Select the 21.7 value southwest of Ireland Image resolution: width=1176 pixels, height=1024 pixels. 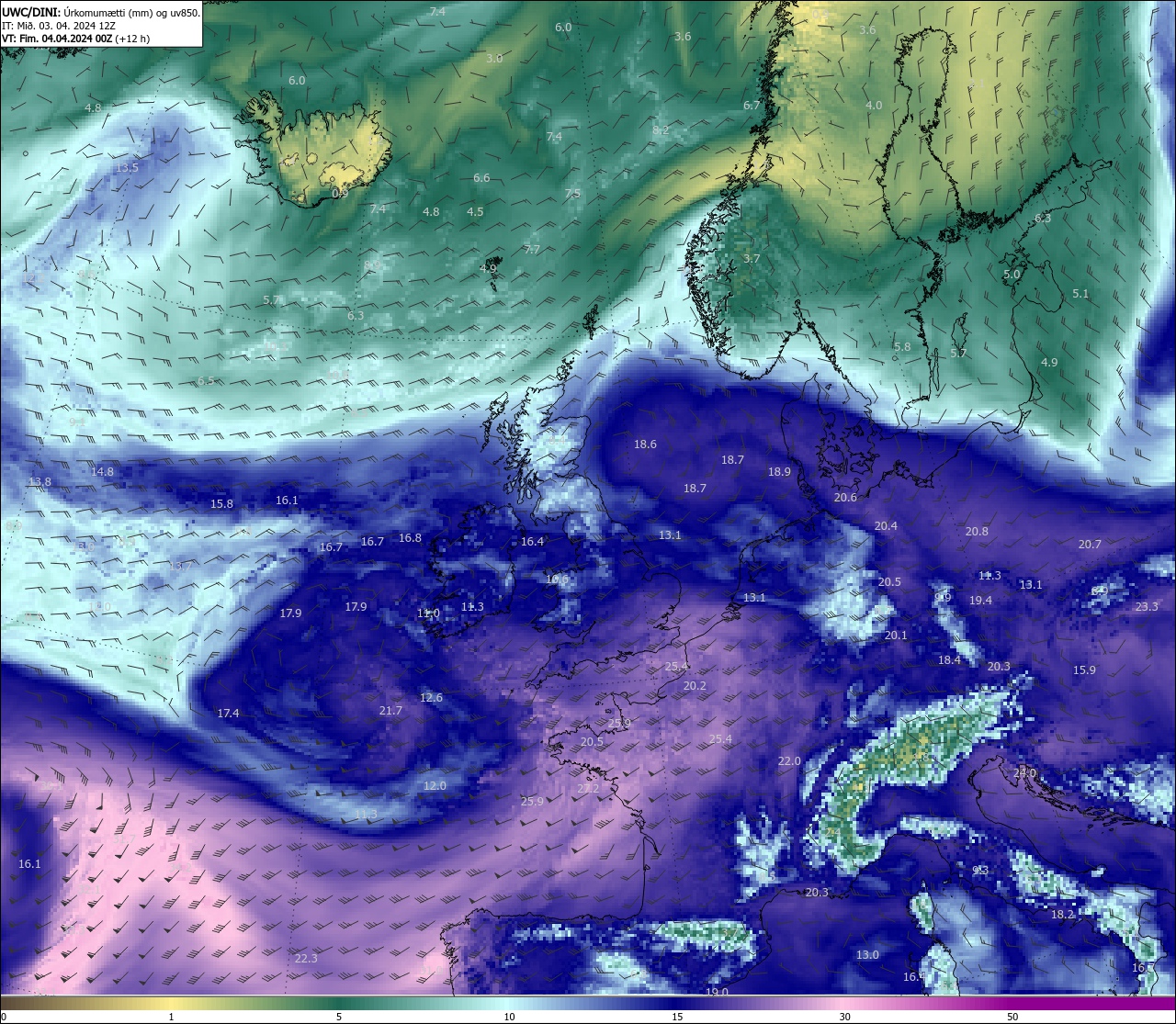tap(390, 710)
